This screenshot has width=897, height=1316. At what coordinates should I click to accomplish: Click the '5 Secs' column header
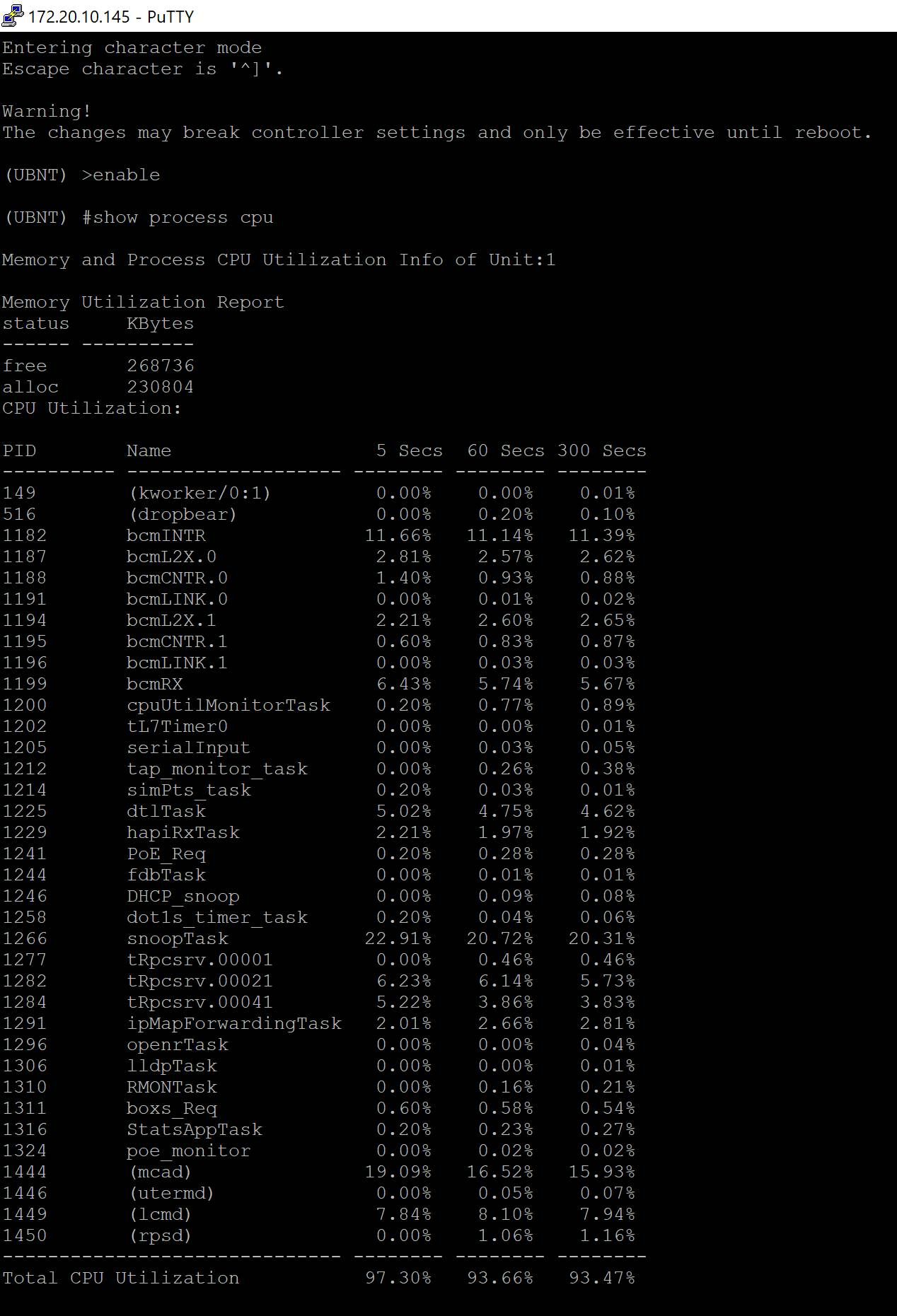409,451
